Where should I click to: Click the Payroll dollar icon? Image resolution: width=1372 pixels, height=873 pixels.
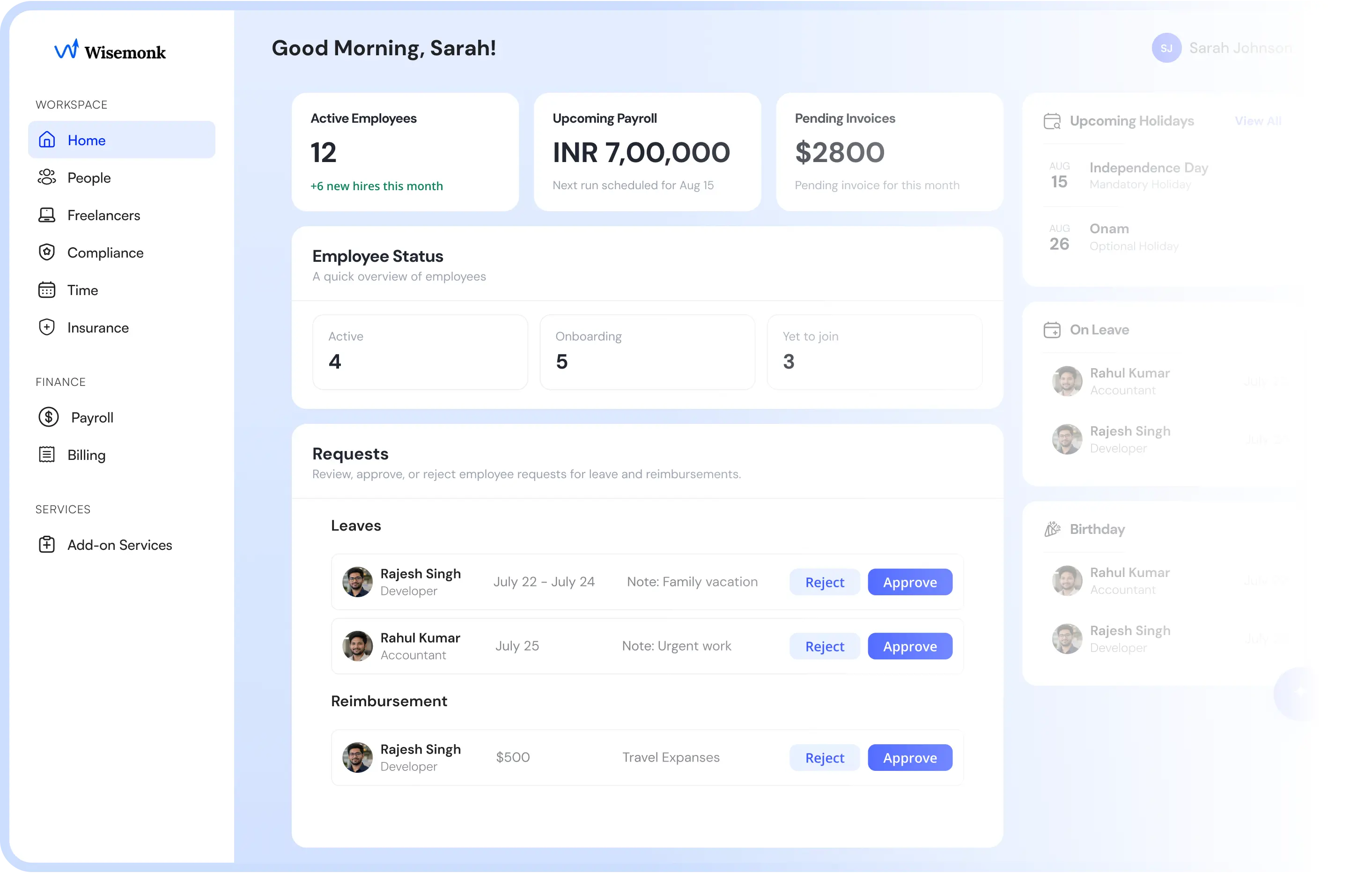(48, 417)
